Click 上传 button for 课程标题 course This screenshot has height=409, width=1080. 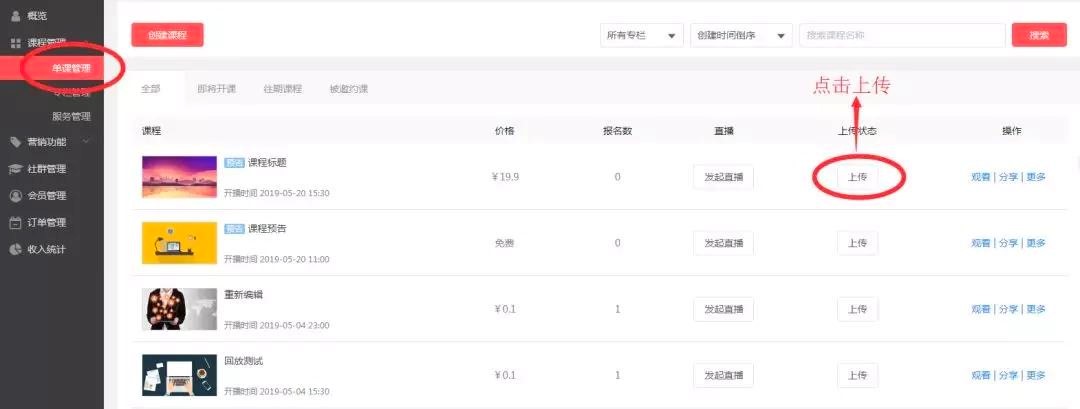pyautogui.click(x=857, y=177)
